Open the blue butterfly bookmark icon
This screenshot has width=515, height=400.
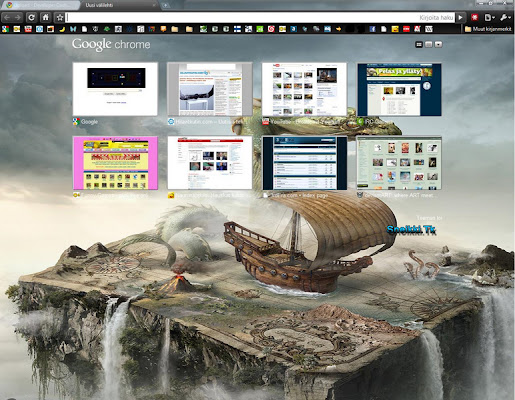point(73,29)
